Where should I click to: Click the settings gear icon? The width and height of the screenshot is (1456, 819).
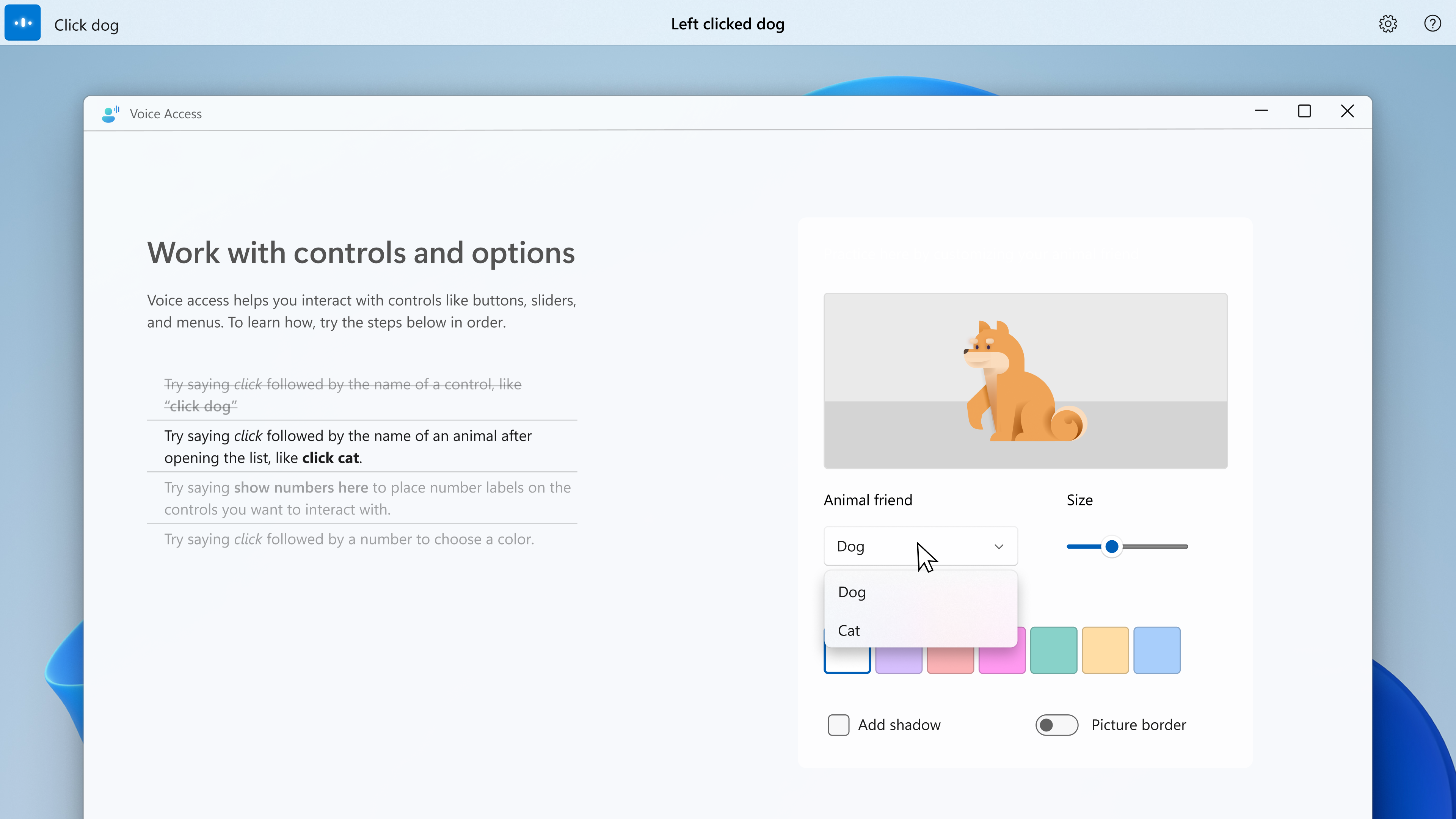coord(1388,23)
